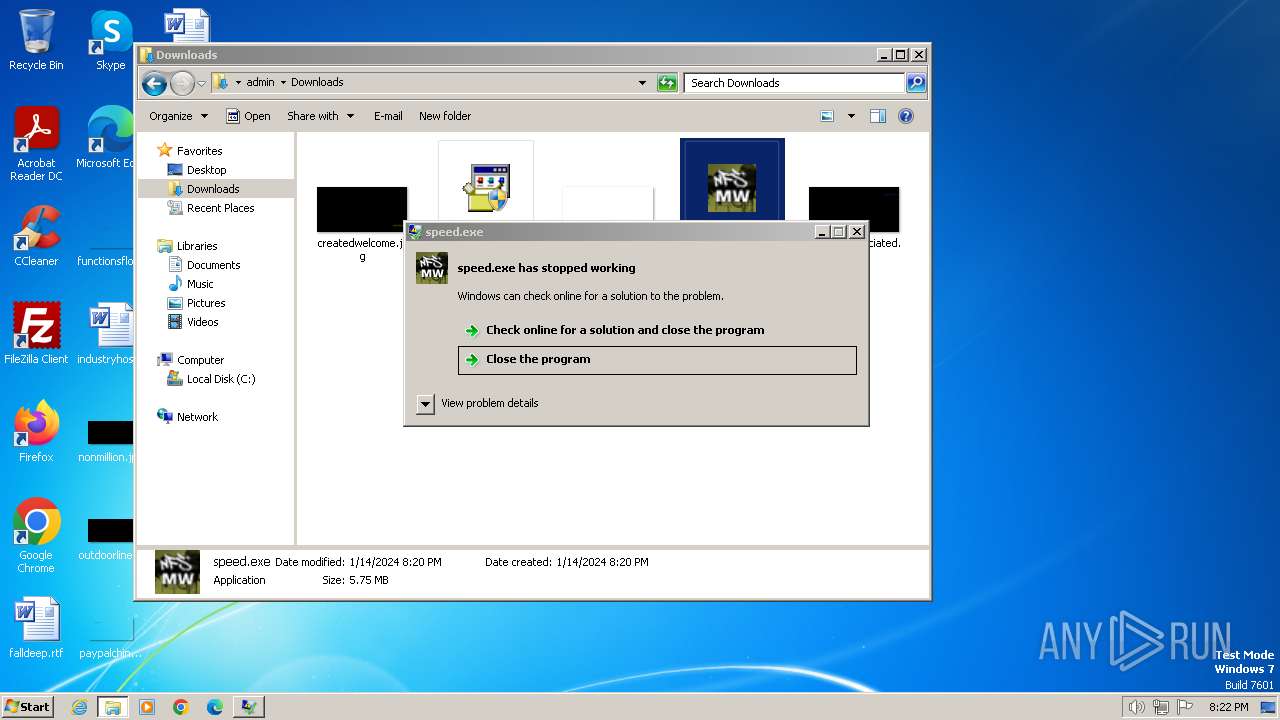Click New folder in the toolbar
Viewport: 1280px width, 720px height.
[445, 116]
